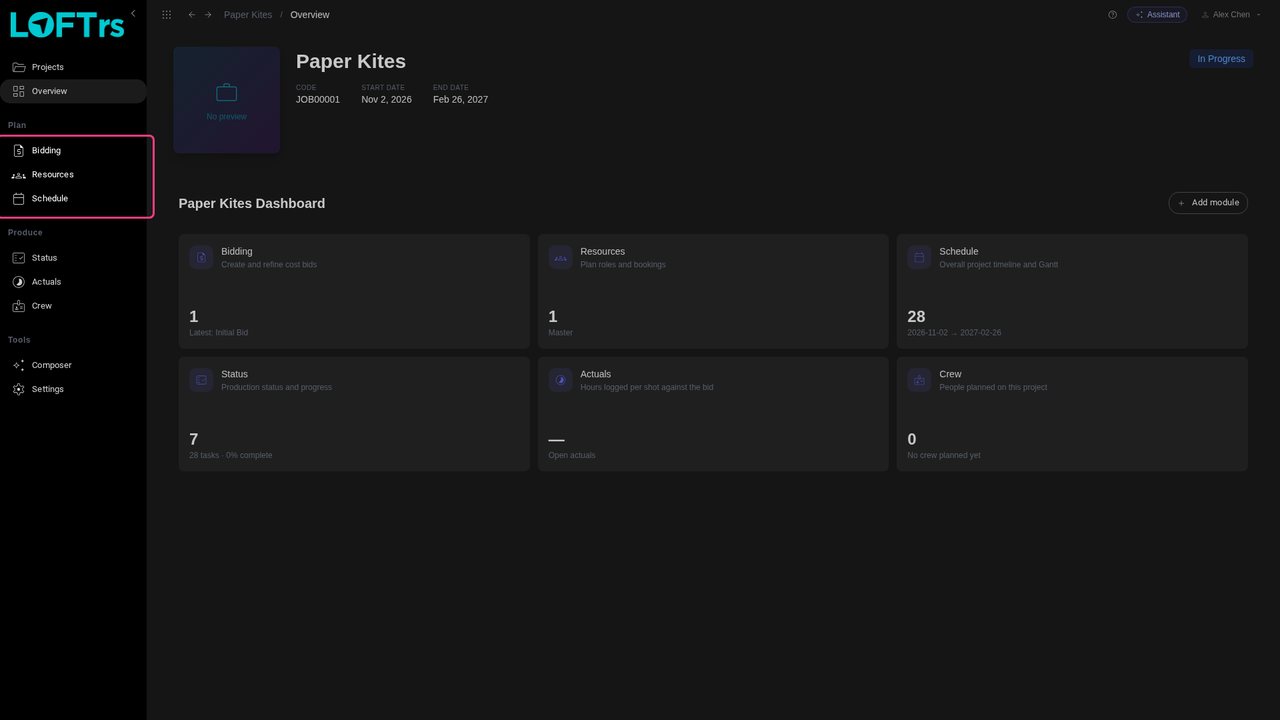The height and width of the screenshot is (720, 1280).
Task: Expand the Alex Chen user menu
Action: [x=1230, y=15]
